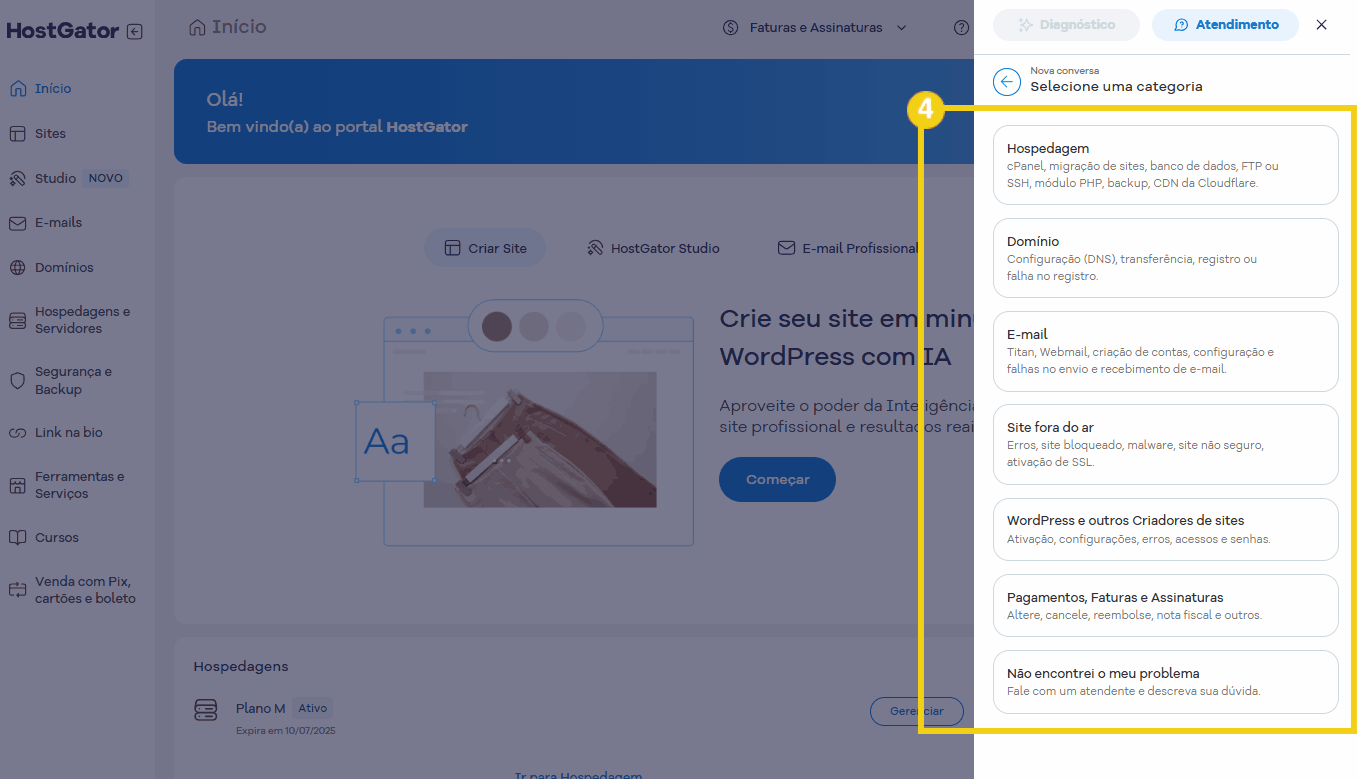Click the Começar button
The height and width of the screenshot is (779, 1358).
point(777,479)
